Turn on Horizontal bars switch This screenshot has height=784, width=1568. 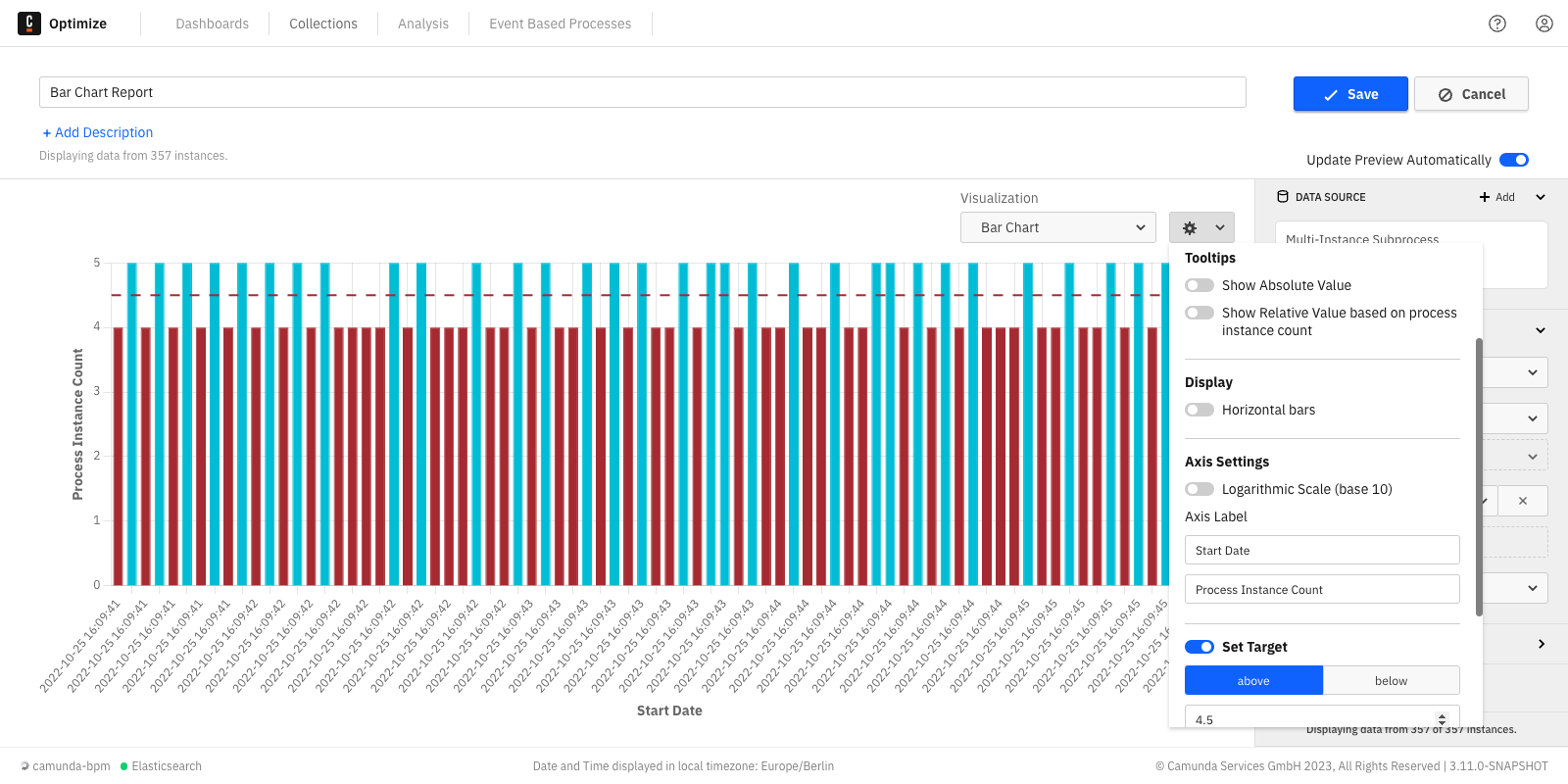pos(1200,410)
